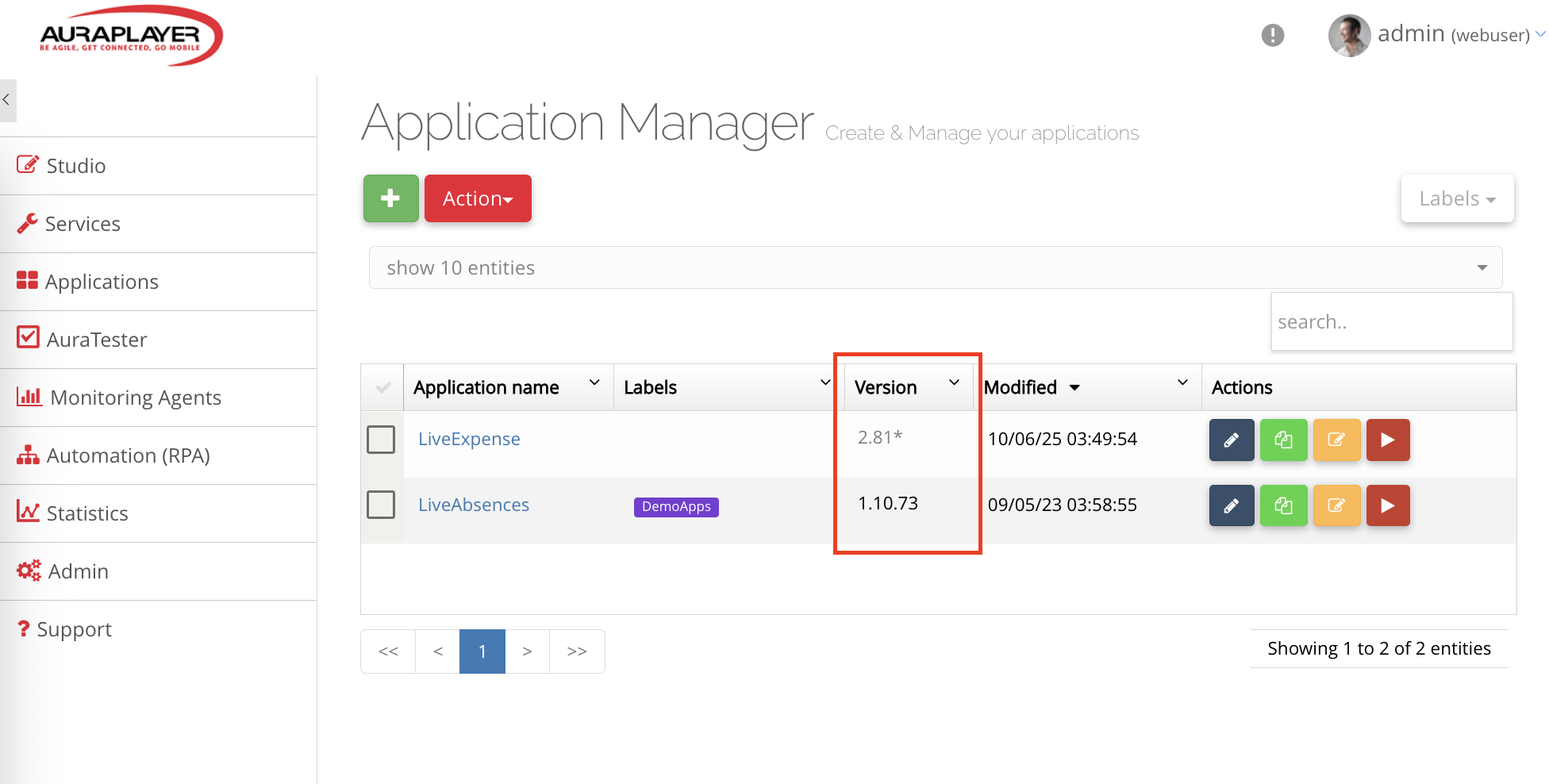Click version 2.81* of LiveExpense
Viewport: 1549px width, 784px height.
[x=880, y=437]
